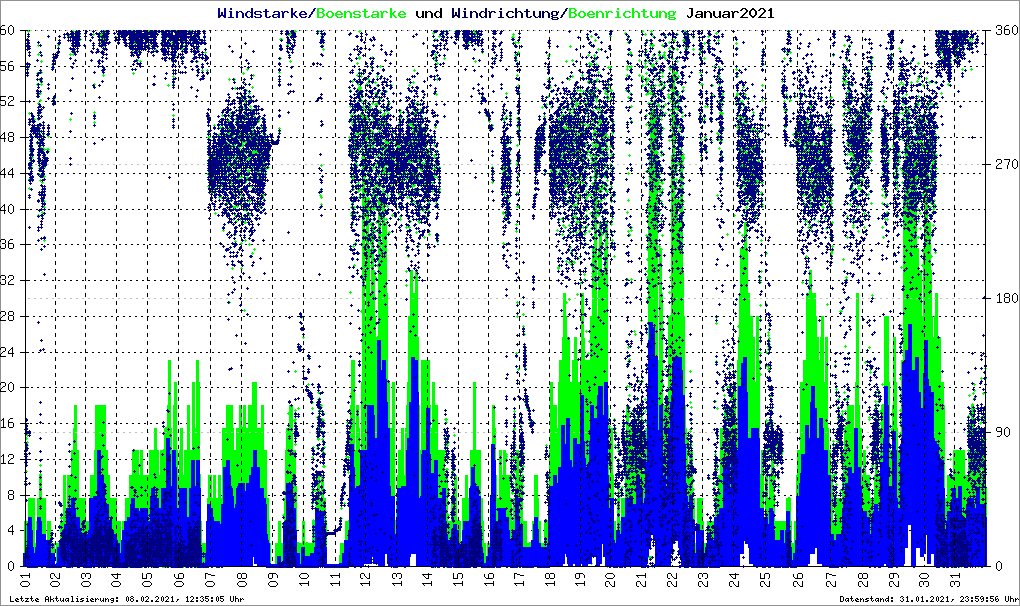Click day label 04 on the x-axis
The height and width of the screenshot is (606, 1020).
pyautogui.click(x=118, y=579)
